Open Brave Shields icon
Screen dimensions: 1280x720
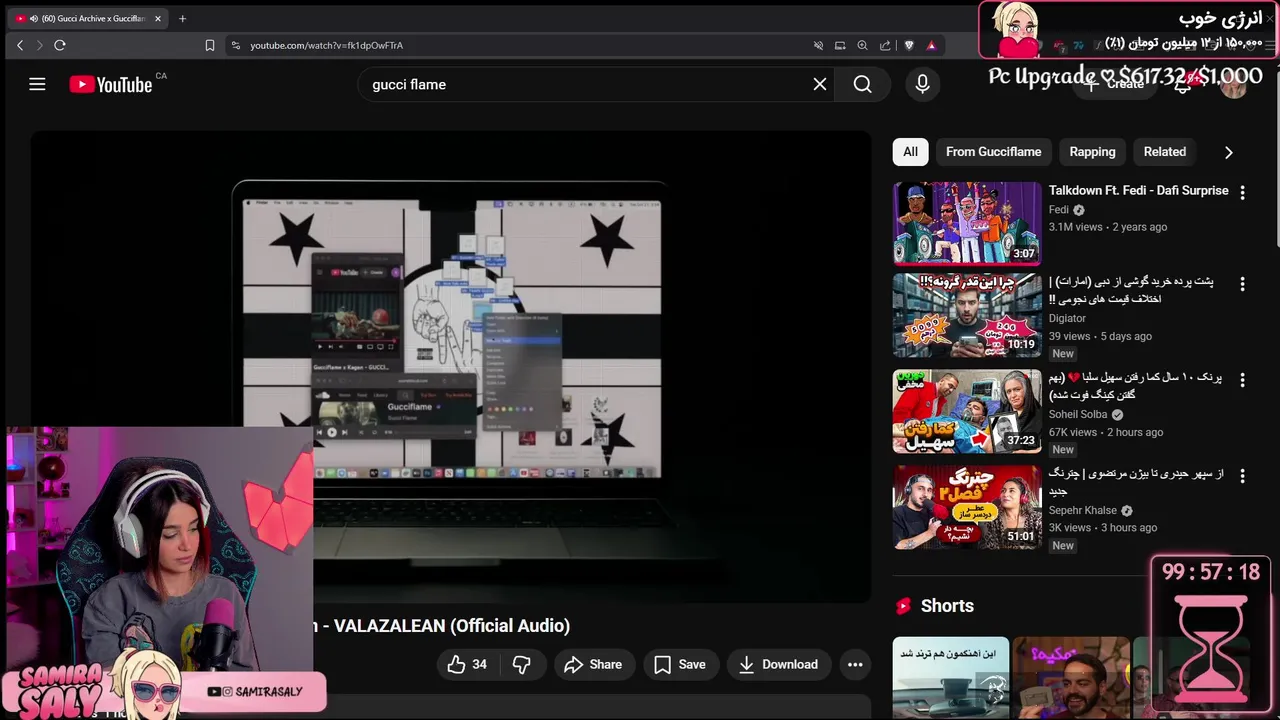point(909,45)
